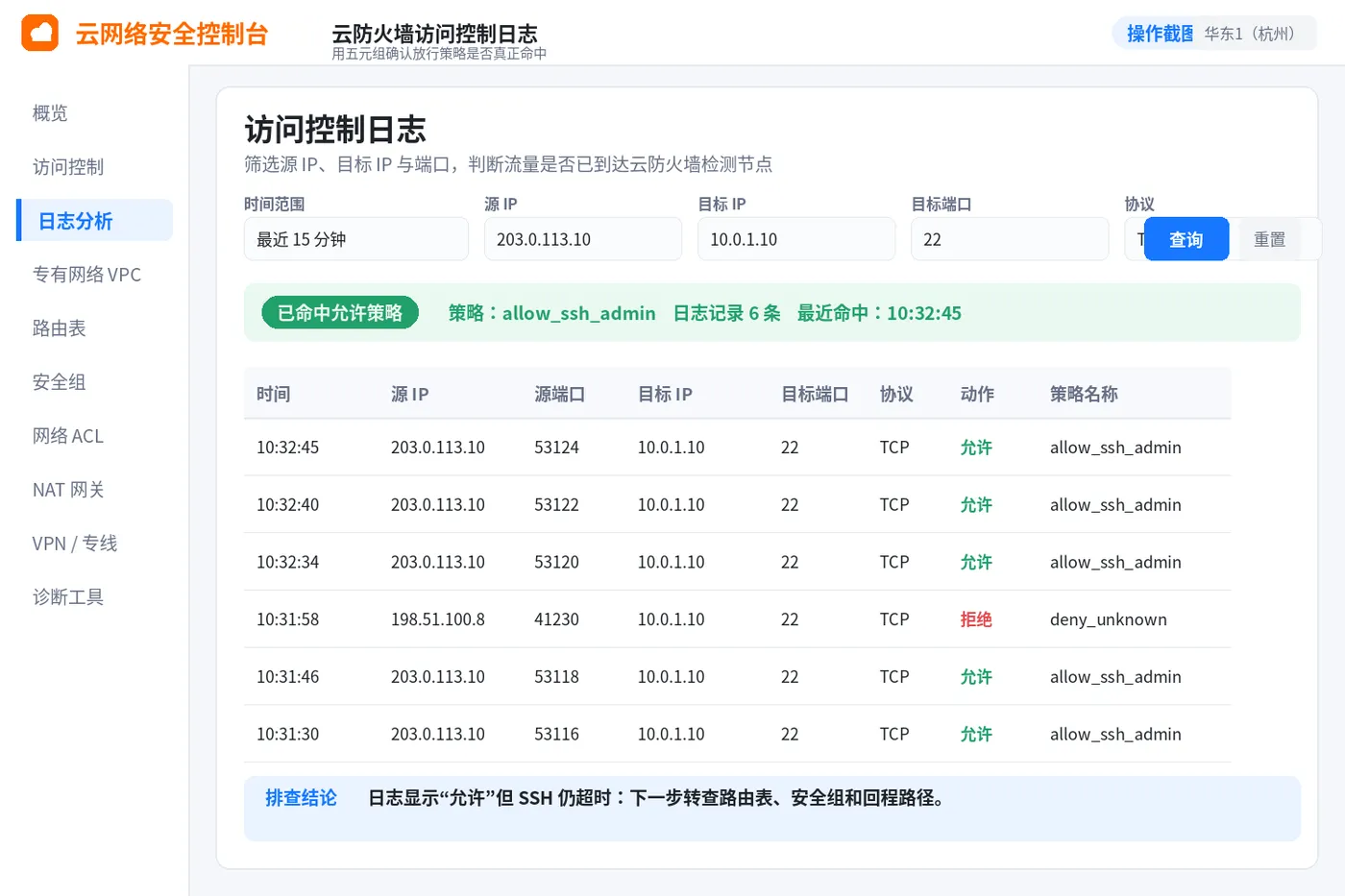Click the orange cloud logo icon
1345x896 pixels.
tap(39, 34)
